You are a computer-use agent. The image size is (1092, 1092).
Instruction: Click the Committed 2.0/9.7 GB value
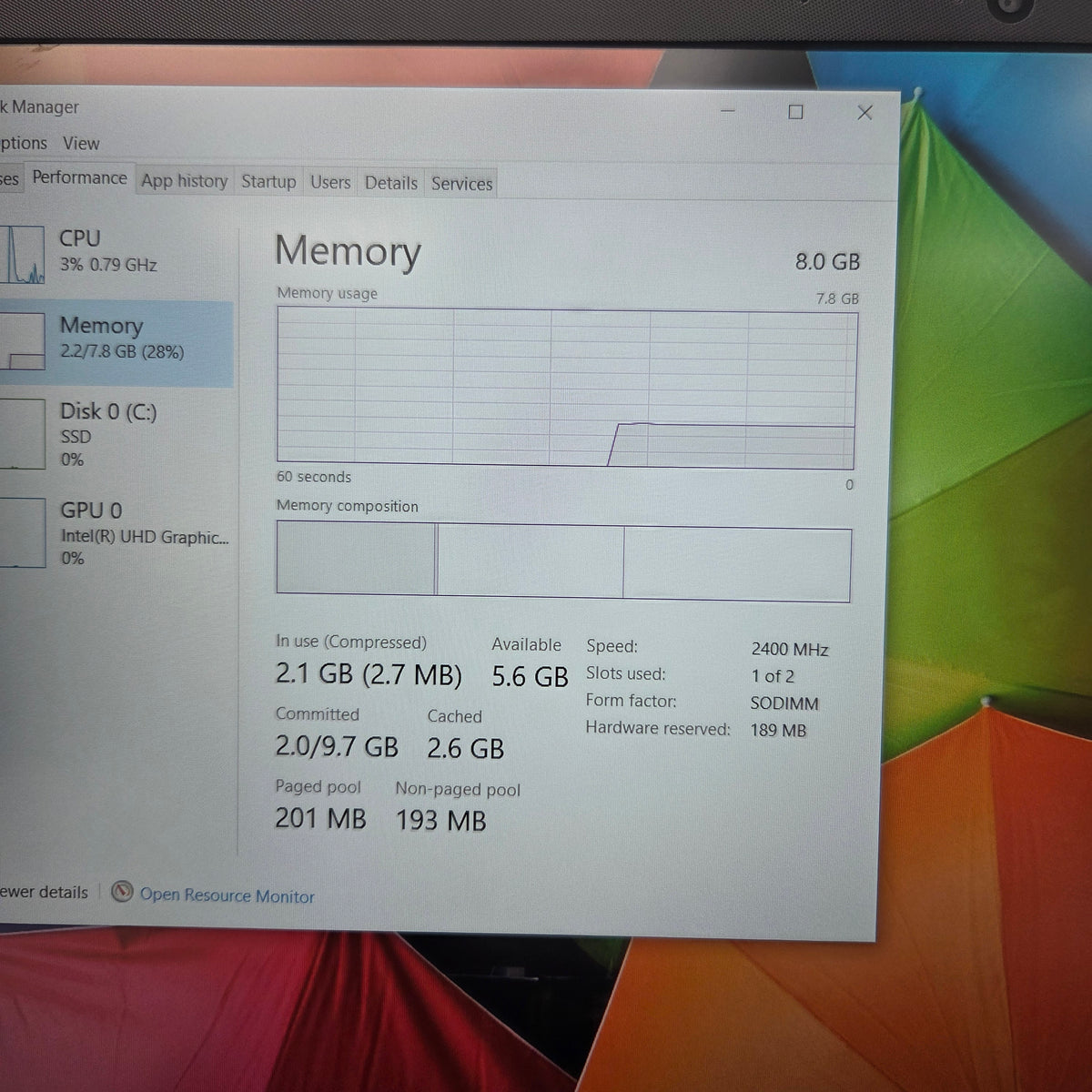point(337,747)
